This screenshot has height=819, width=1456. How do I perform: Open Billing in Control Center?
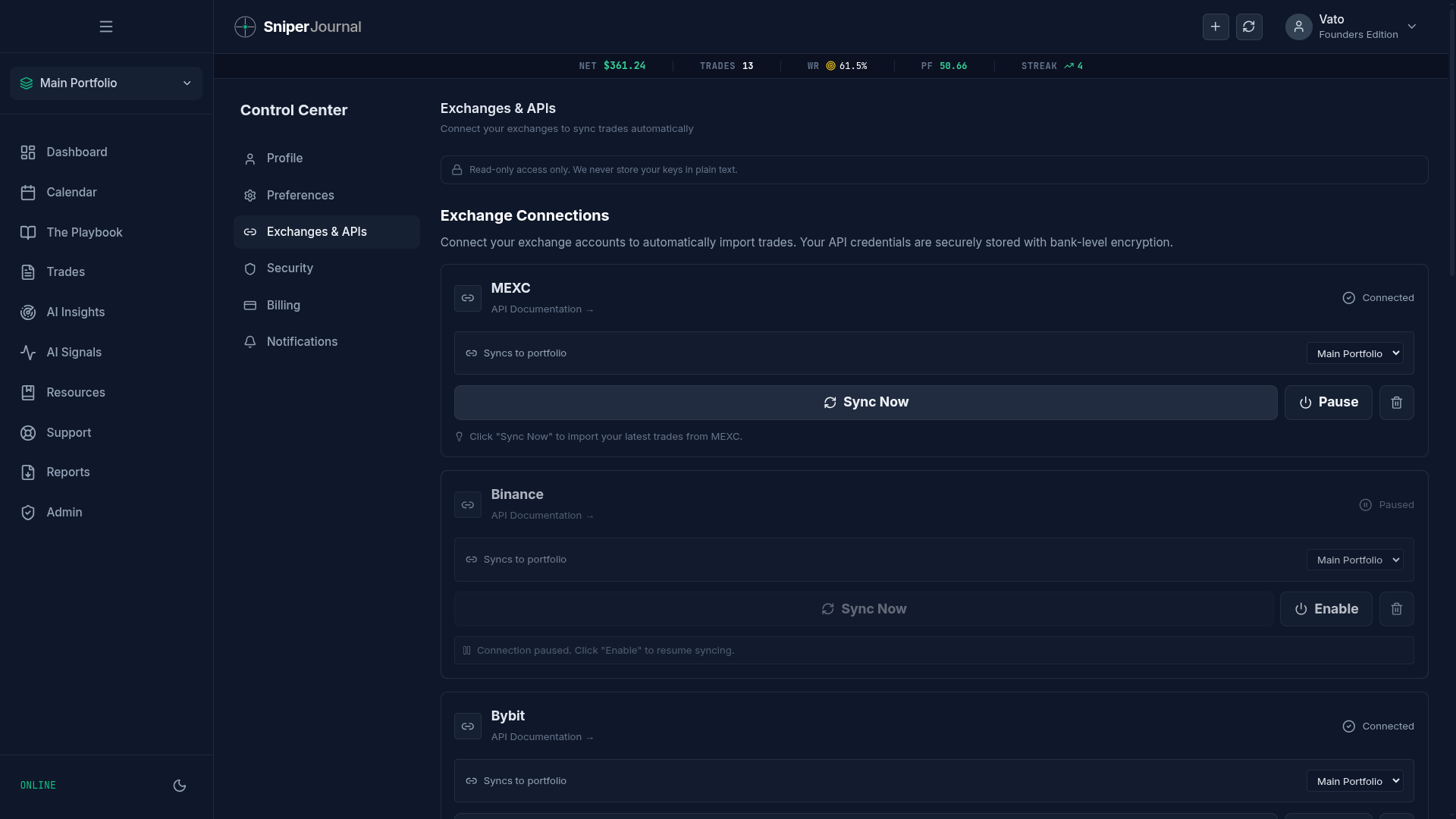coord(326,306)
